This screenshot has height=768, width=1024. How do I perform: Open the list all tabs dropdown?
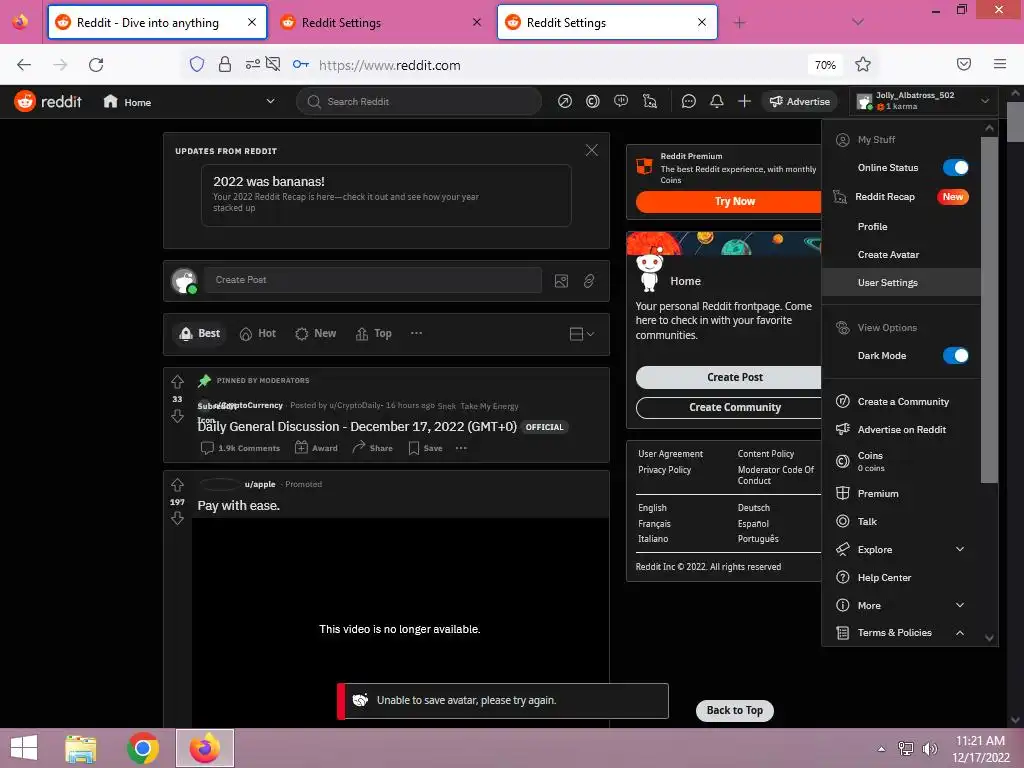858,22
